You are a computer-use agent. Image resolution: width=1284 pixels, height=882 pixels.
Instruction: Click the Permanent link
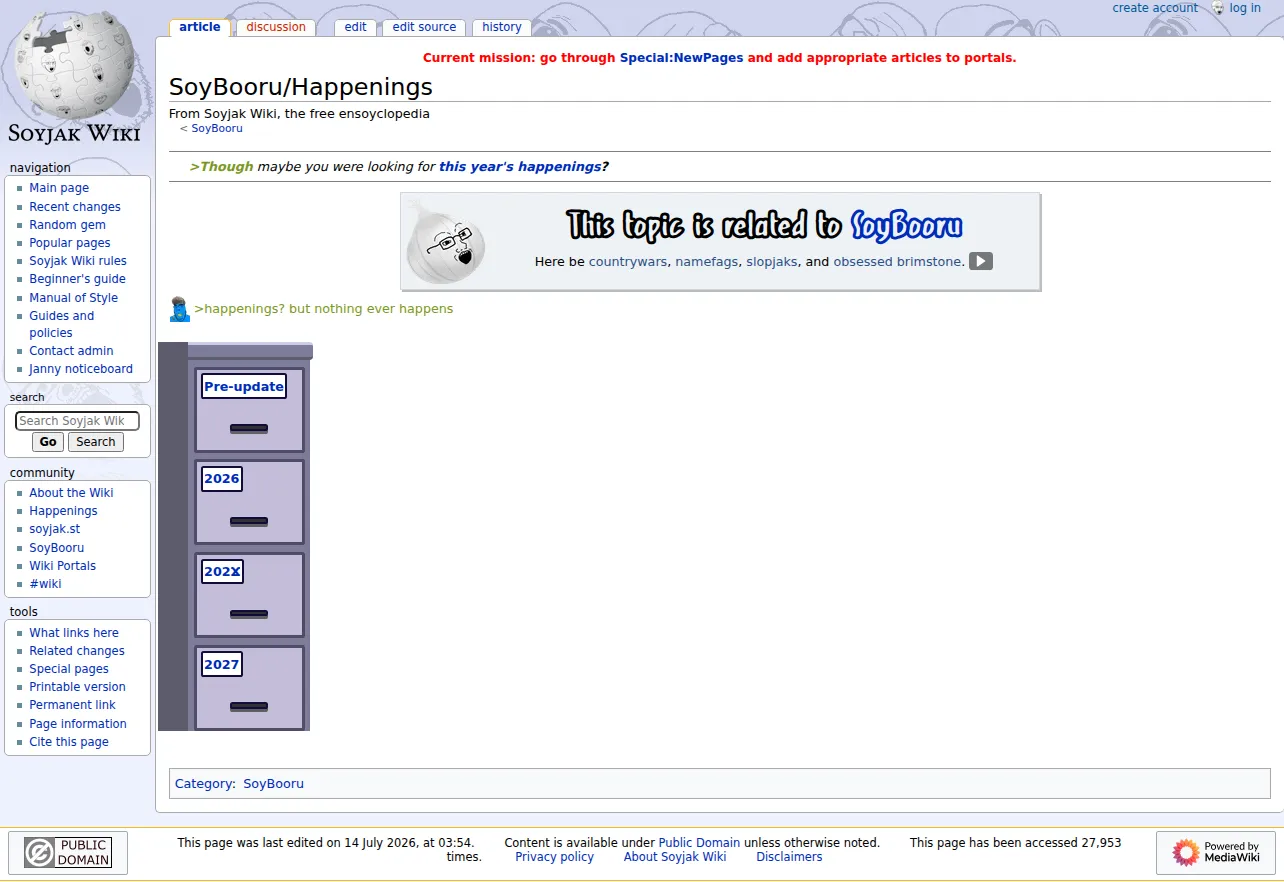pyautogui.click(x=72, y=705)
